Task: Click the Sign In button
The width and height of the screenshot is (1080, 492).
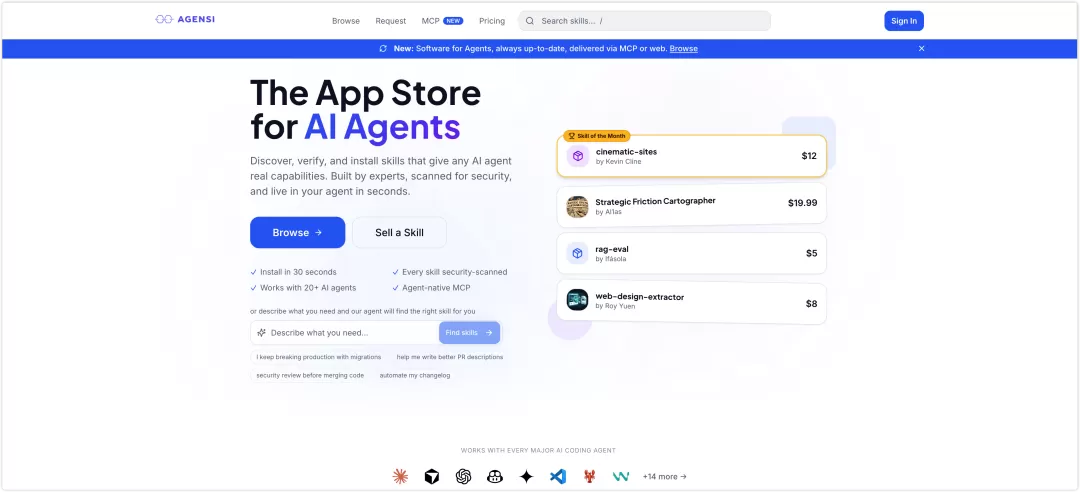Action: 904,21
